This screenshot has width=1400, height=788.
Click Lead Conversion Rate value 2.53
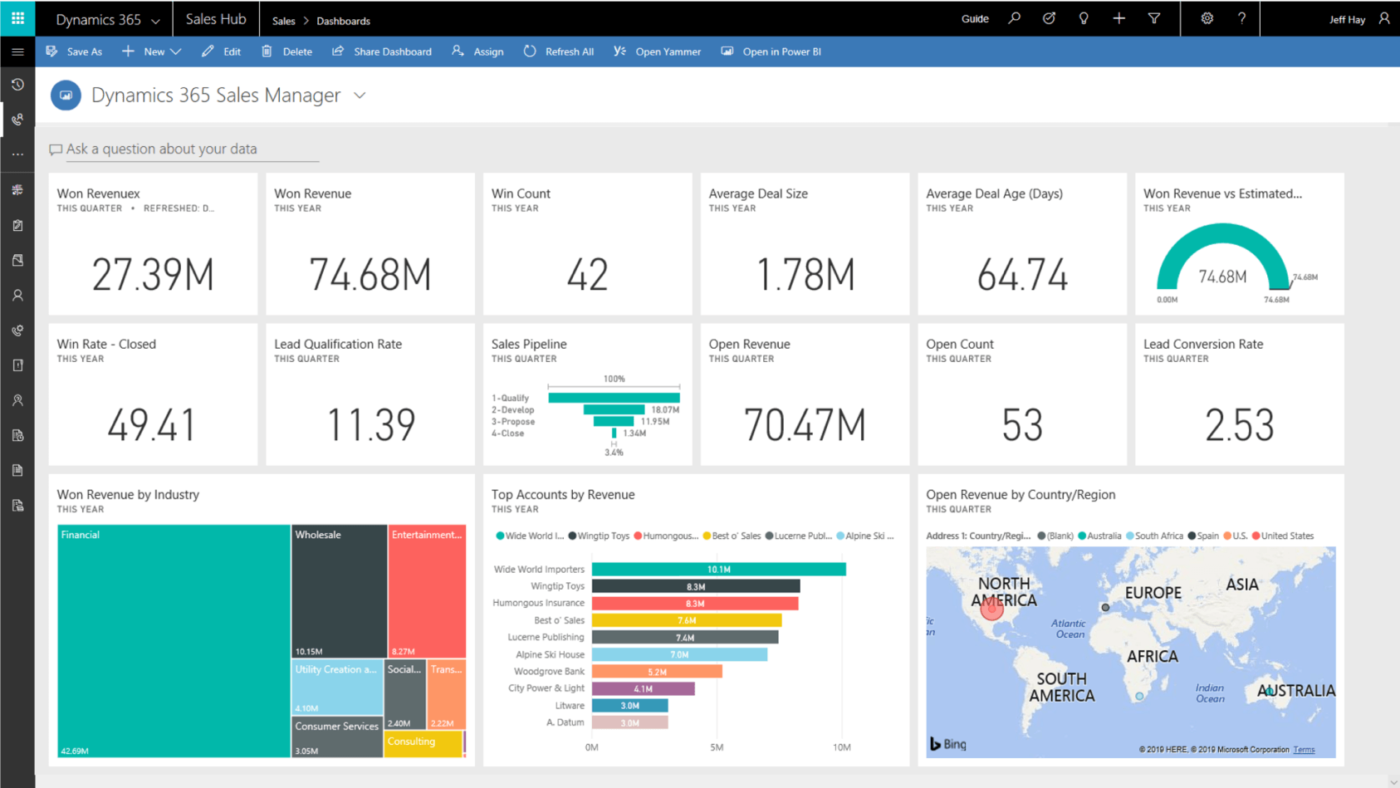(x=1239, y=425)
